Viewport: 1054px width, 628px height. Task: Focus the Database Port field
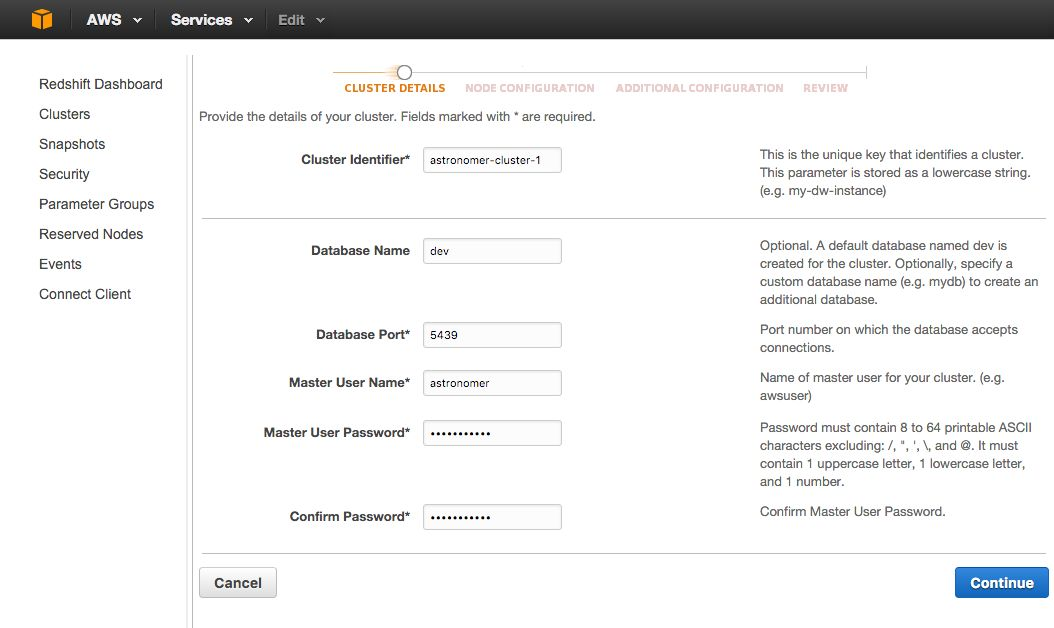click(x=492, y=335)
